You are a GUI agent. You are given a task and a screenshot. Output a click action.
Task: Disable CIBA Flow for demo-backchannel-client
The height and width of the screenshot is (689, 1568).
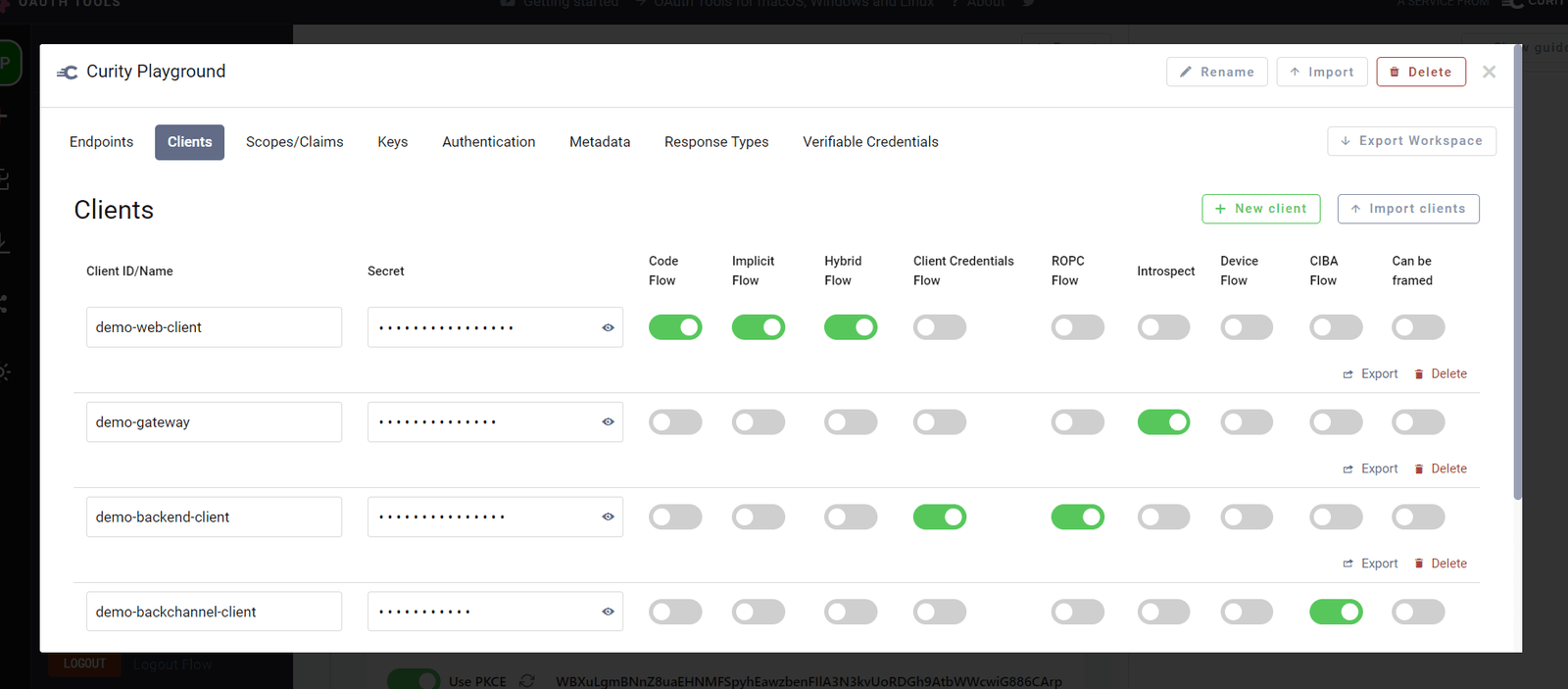tap(1336, 612)
